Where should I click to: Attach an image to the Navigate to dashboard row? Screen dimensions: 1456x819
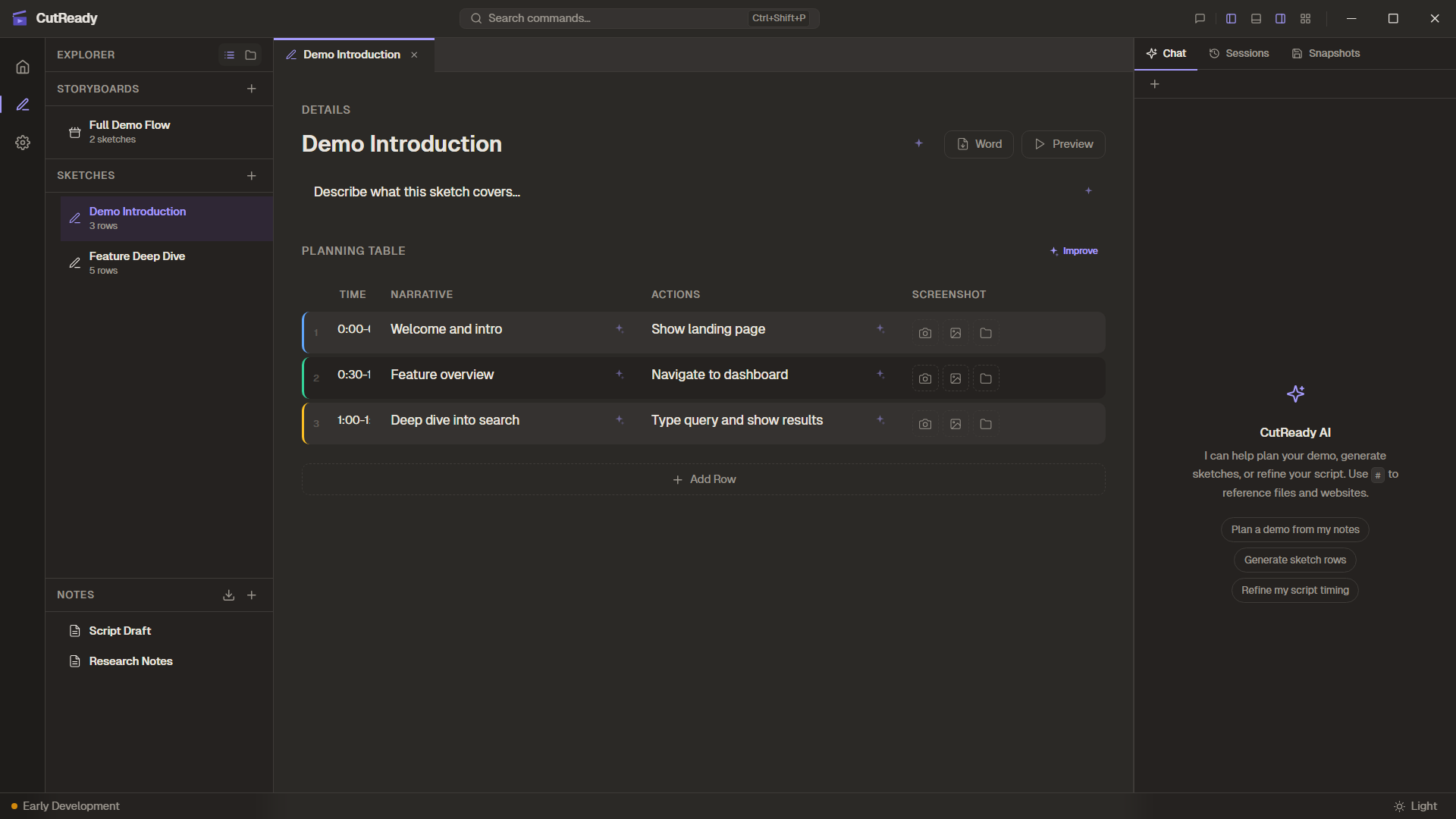point(955,378)
